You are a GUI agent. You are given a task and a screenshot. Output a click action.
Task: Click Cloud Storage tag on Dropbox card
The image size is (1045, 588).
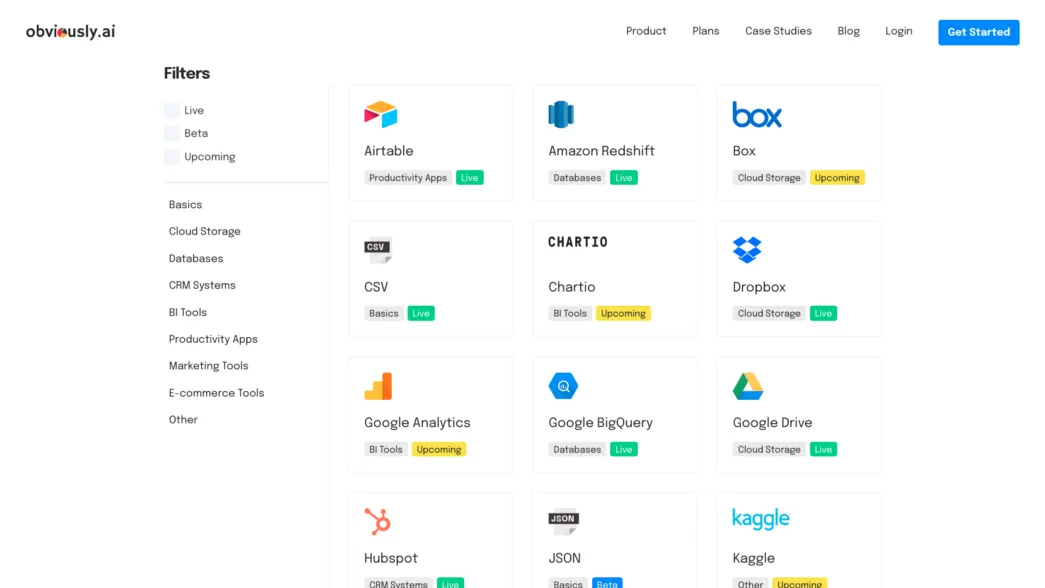769,313
